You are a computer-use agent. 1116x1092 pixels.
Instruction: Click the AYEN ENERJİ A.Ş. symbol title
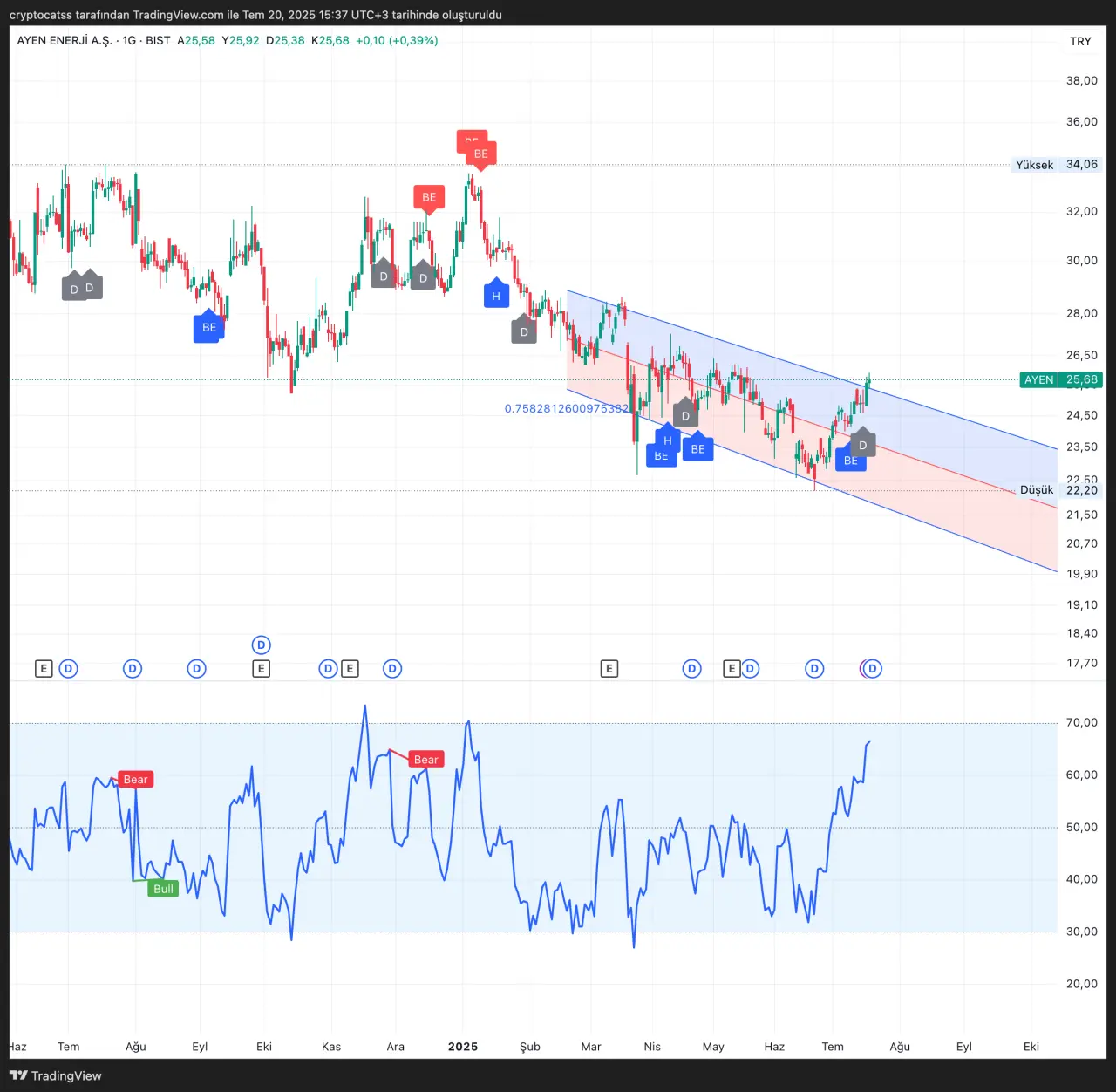pyautogui.click(x=65, y=41)
